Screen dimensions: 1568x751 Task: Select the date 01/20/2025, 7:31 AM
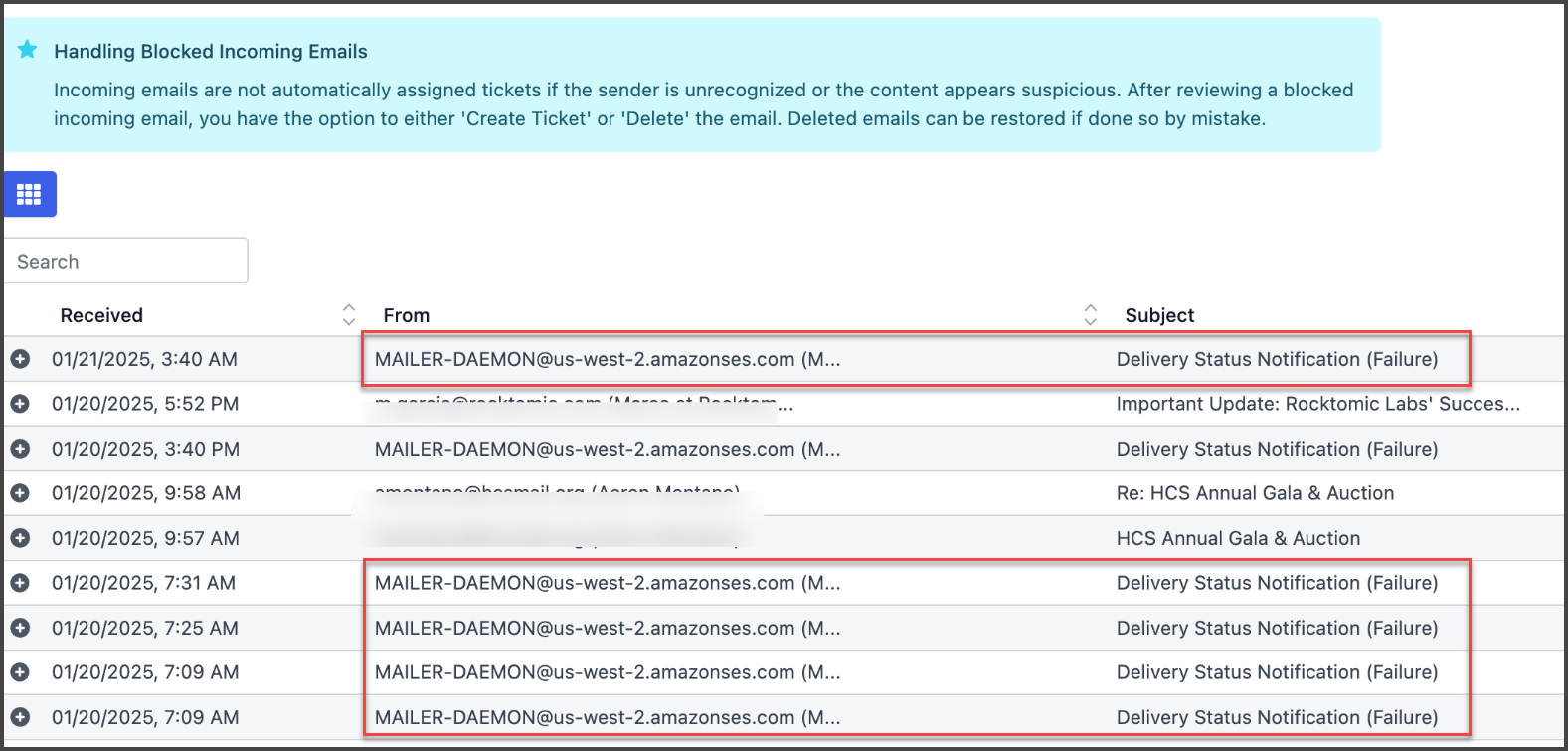[144, 583]
